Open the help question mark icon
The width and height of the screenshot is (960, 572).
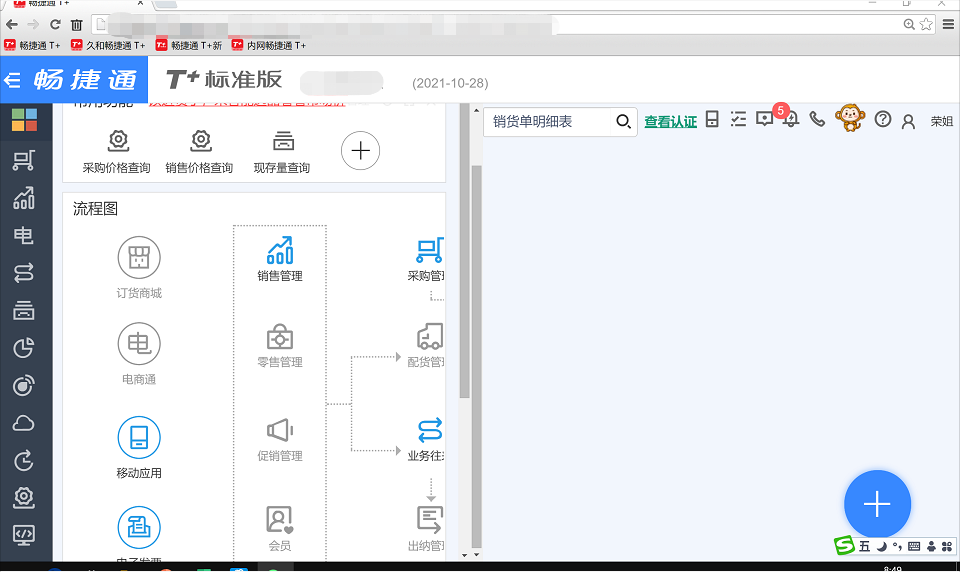pyautogui.click(x=882, y=119)
